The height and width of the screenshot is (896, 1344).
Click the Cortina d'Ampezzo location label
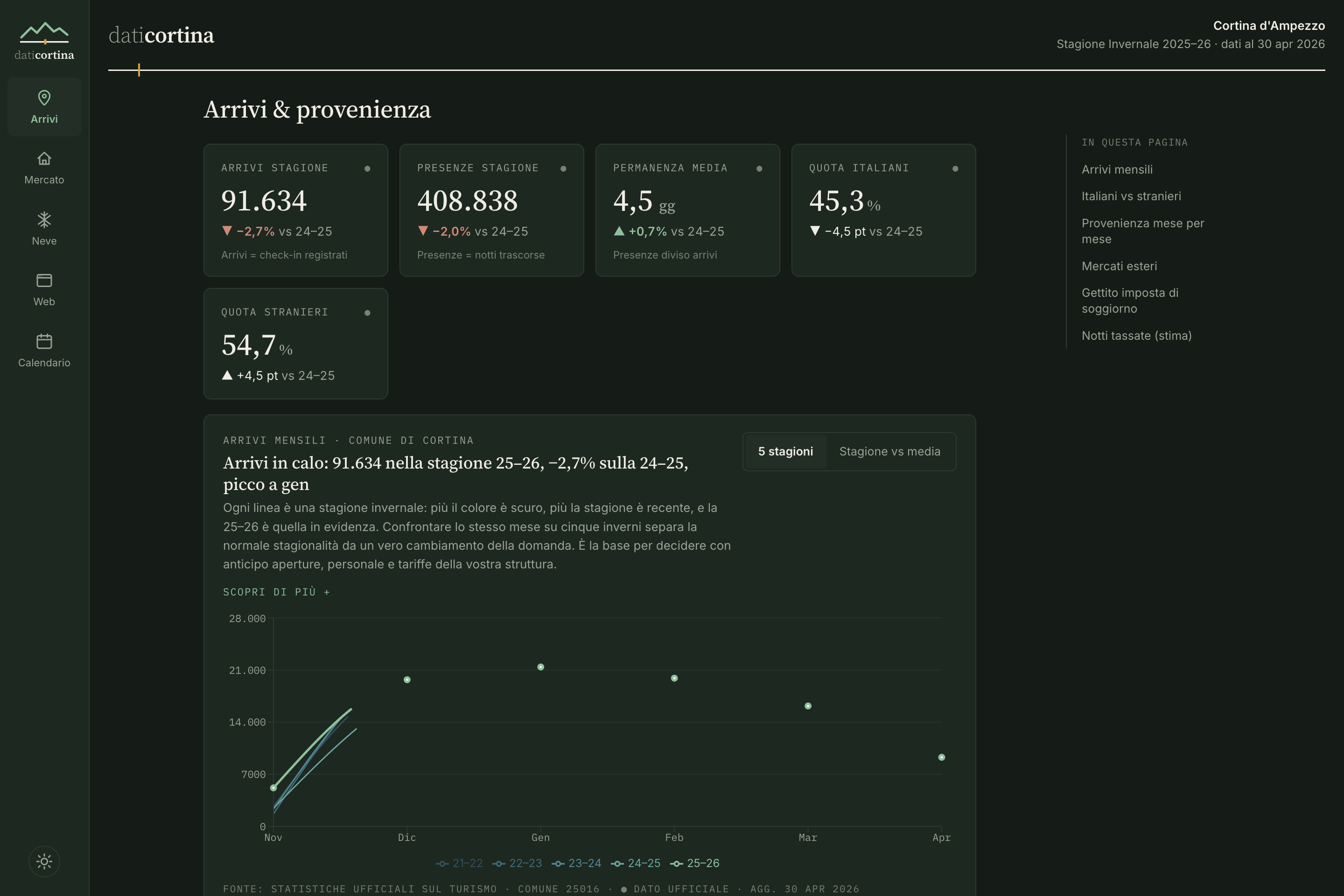click(1269, 26)
